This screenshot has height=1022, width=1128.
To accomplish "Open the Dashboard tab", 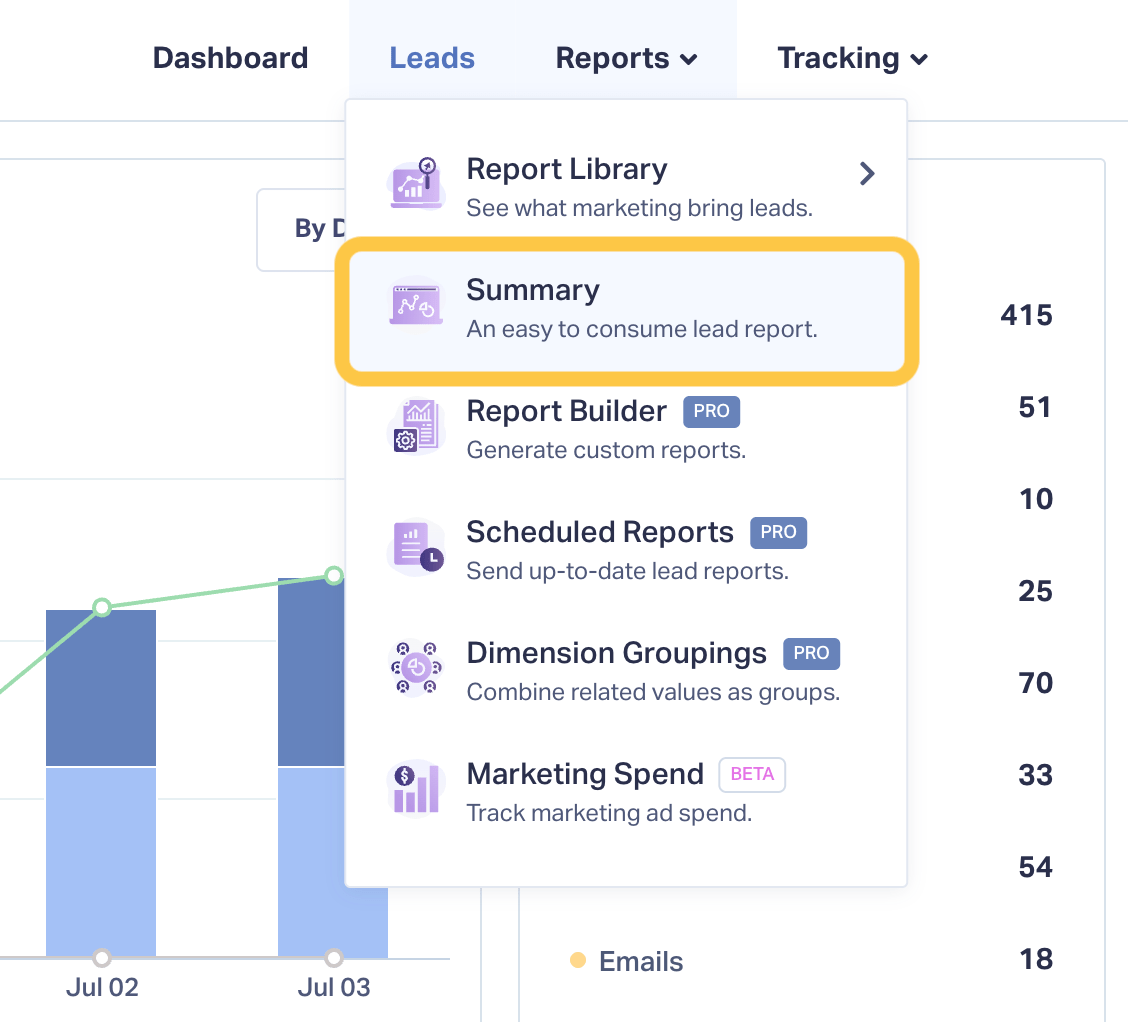I will (x=230, y=58).
